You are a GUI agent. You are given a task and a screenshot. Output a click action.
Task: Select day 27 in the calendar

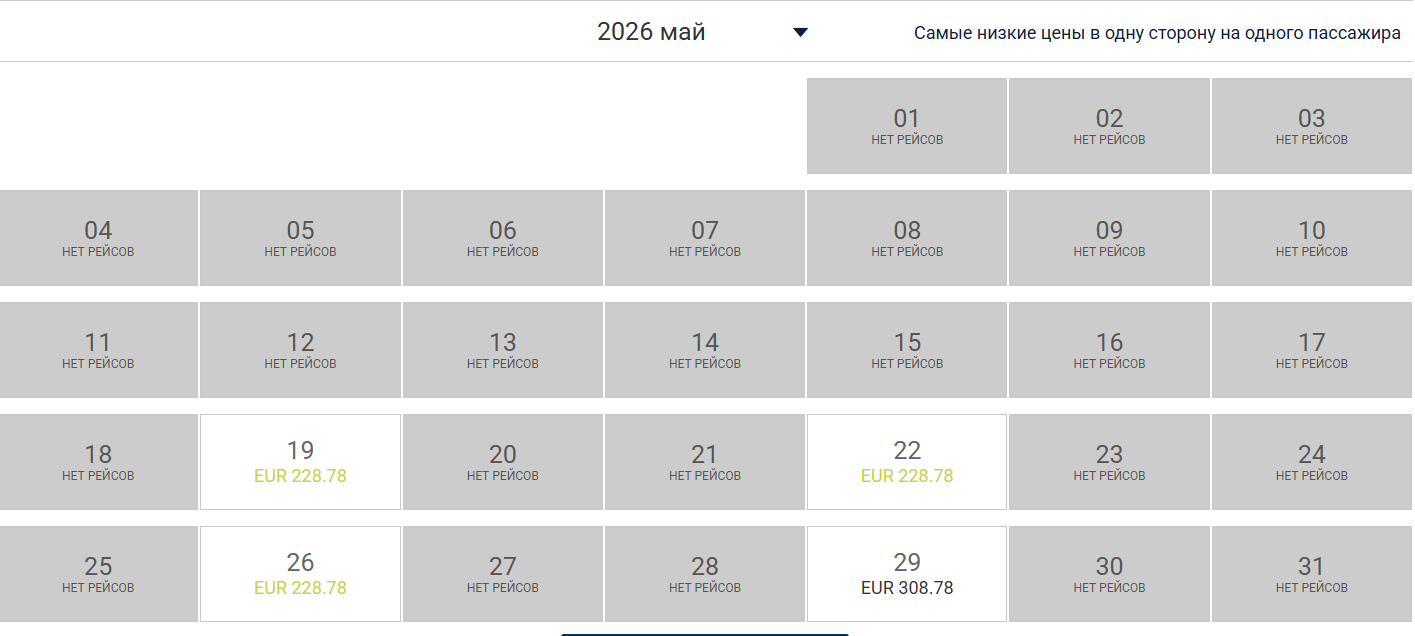pyautogui.click(x=503, y=574)
